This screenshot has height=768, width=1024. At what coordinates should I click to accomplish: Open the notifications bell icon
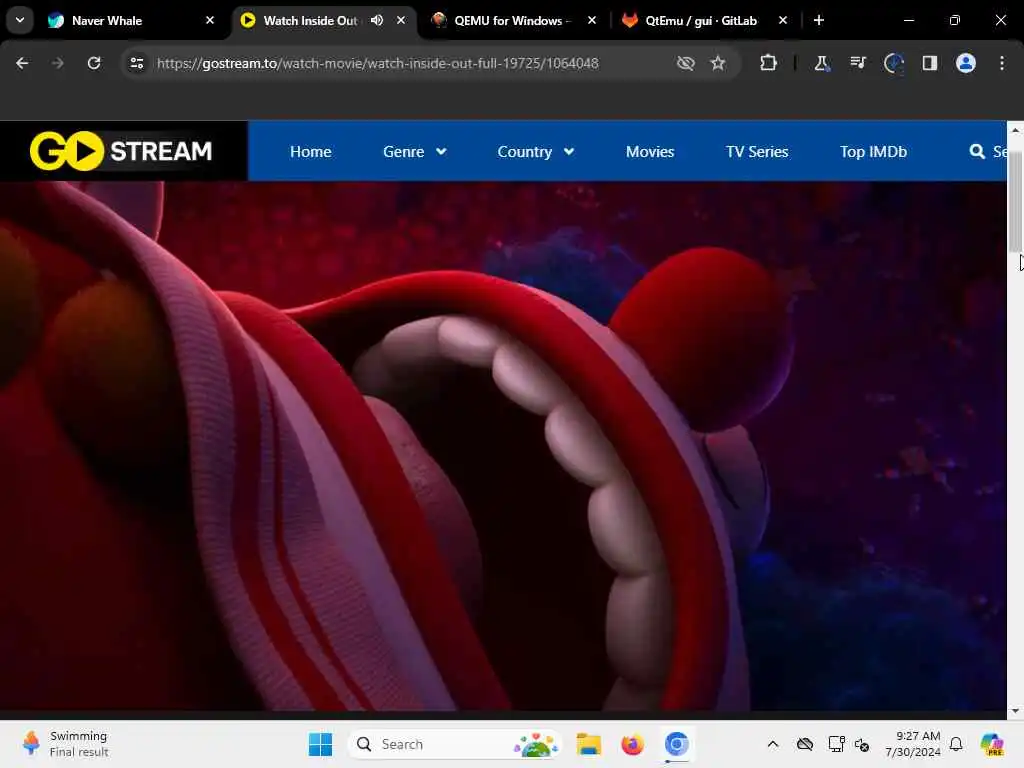tap(956, 744)
